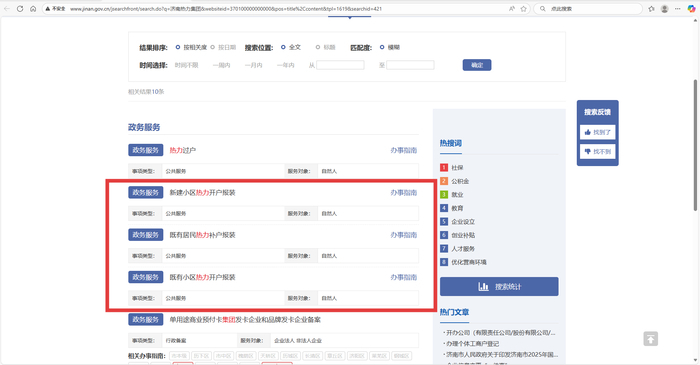
Task: Open 既有居民热力补户报装 result
Action: pyautogui.click(x=202, y=235)
